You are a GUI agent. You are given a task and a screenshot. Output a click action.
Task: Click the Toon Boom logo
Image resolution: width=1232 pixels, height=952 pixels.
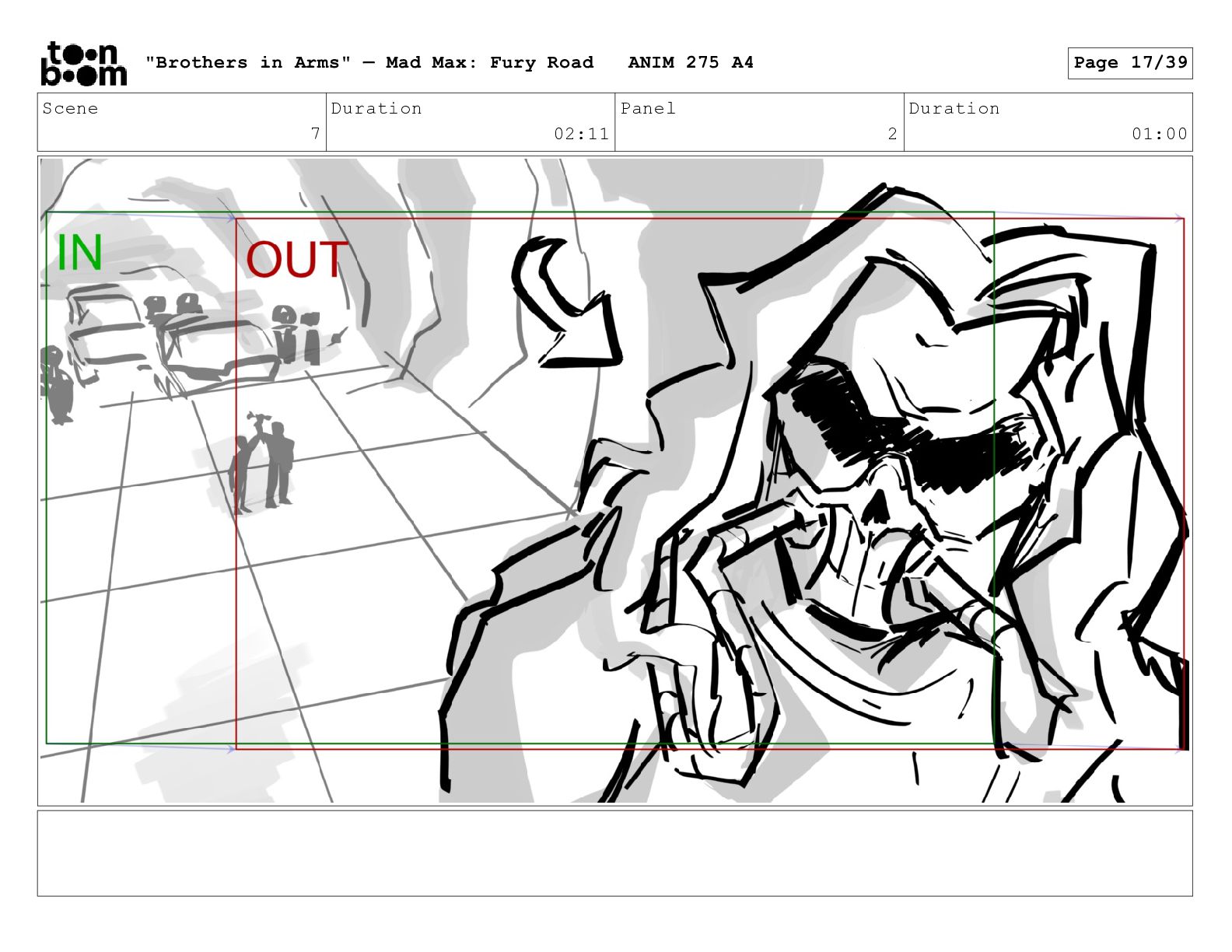[83, 63]
